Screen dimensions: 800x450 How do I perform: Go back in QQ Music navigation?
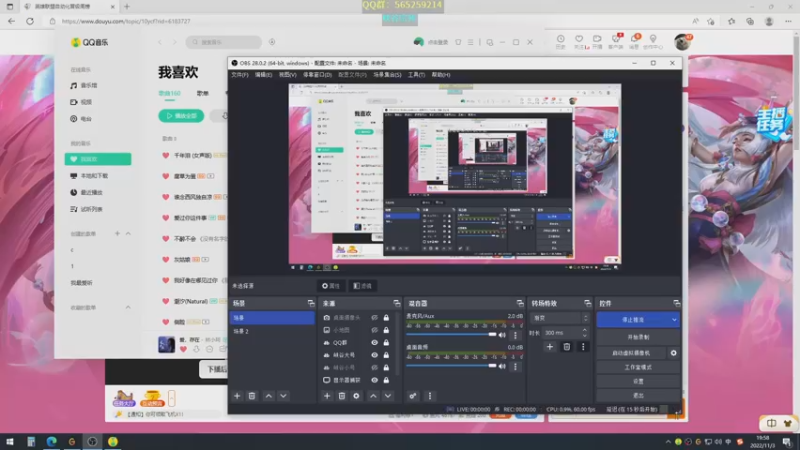[160, 42]
